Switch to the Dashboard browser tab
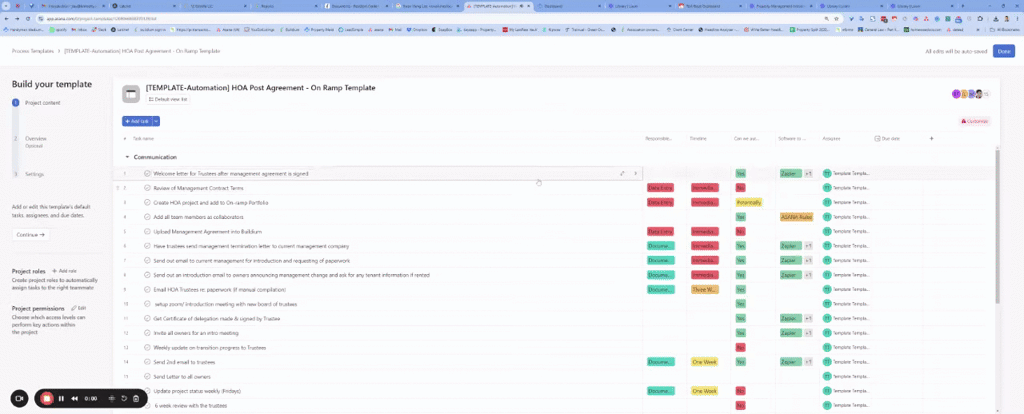Image resolution: width=1024 pixels, height=414 pixels. (572, 6)
